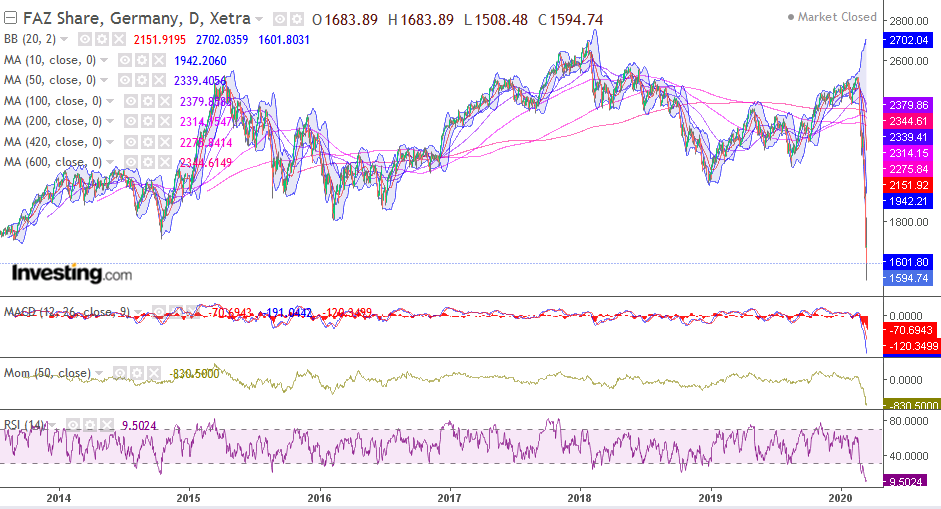Hide the RSI (14) indicator
Image resolution: width=941 pixels, height=509 pixels.
click(x=73, y=425)
